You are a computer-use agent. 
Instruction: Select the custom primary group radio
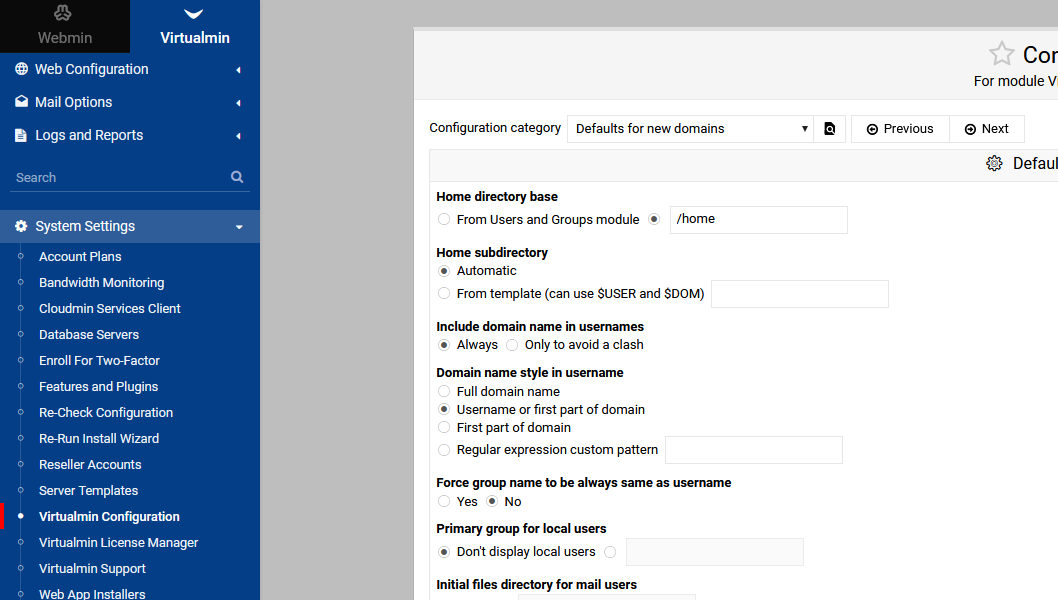click(x=610, y=551)
